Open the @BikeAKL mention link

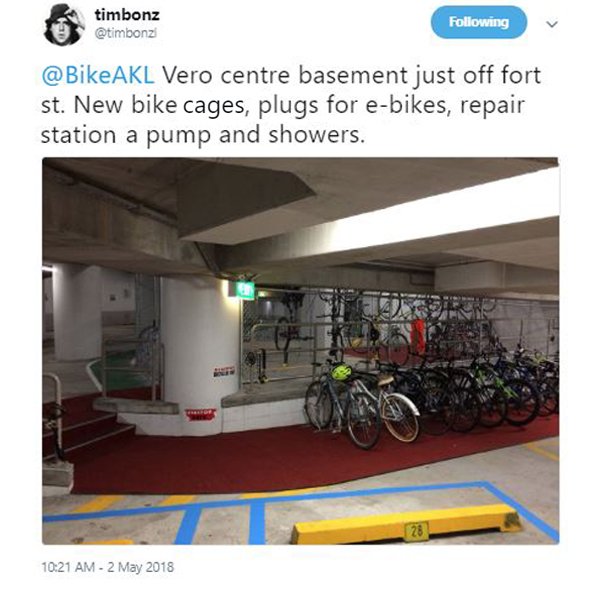coord(98,75)
